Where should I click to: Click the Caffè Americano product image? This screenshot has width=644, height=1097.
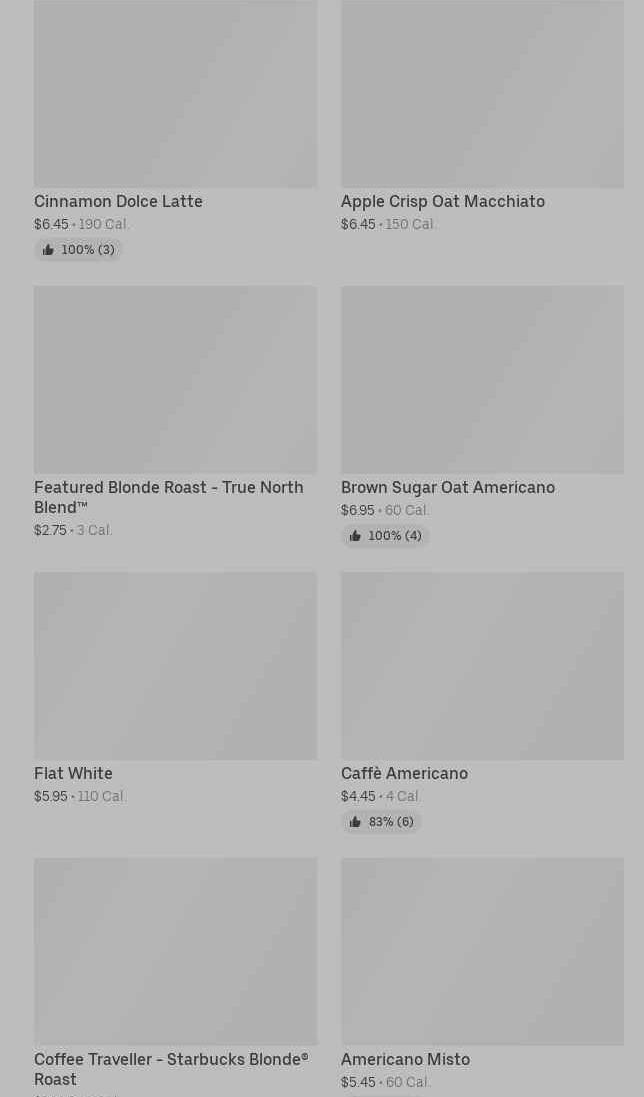[482, 666]
